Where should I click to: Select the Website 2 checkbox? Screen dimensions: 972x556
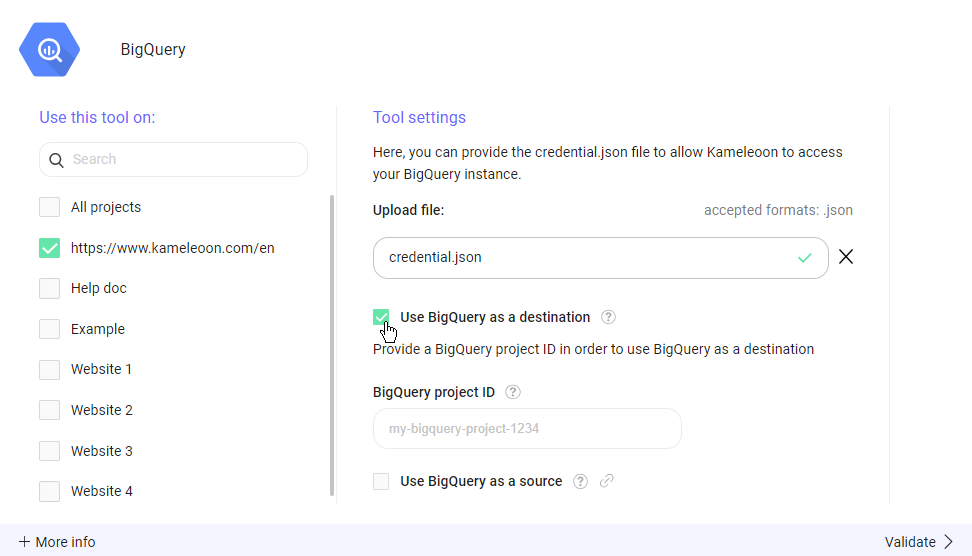49,410
